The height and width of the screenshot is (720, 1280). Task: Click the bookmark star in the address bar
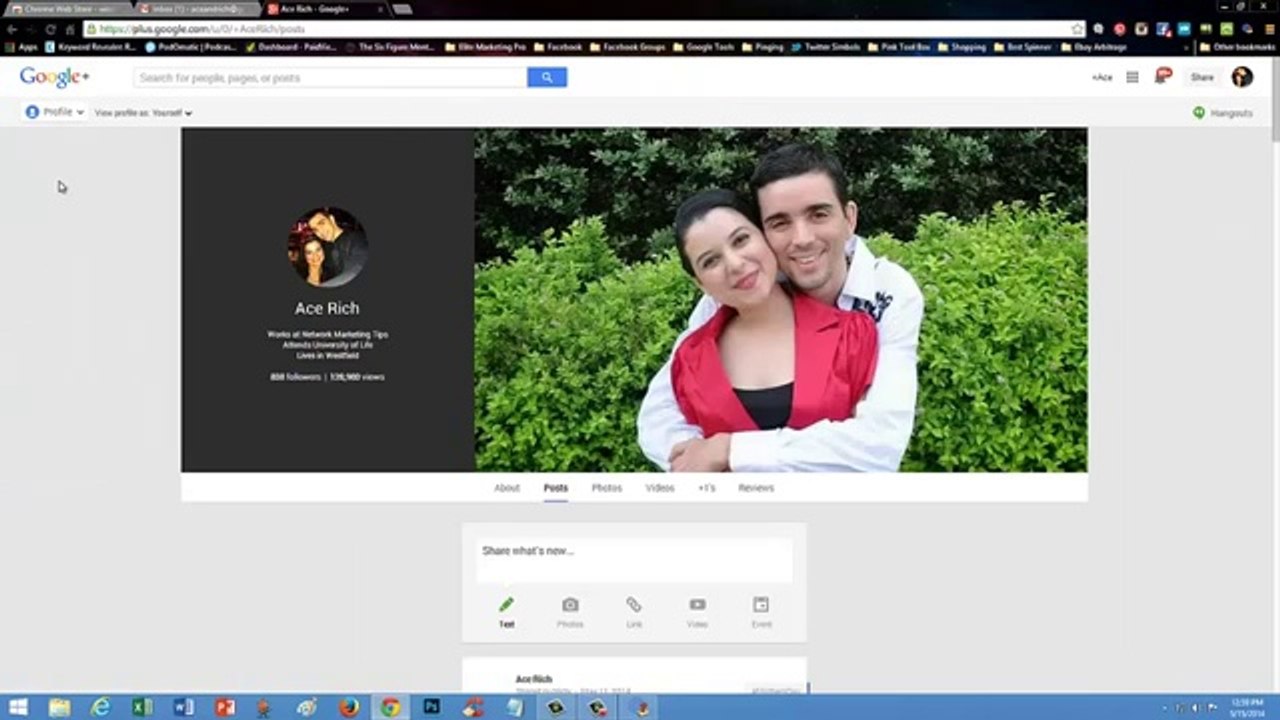(1076, 29)
